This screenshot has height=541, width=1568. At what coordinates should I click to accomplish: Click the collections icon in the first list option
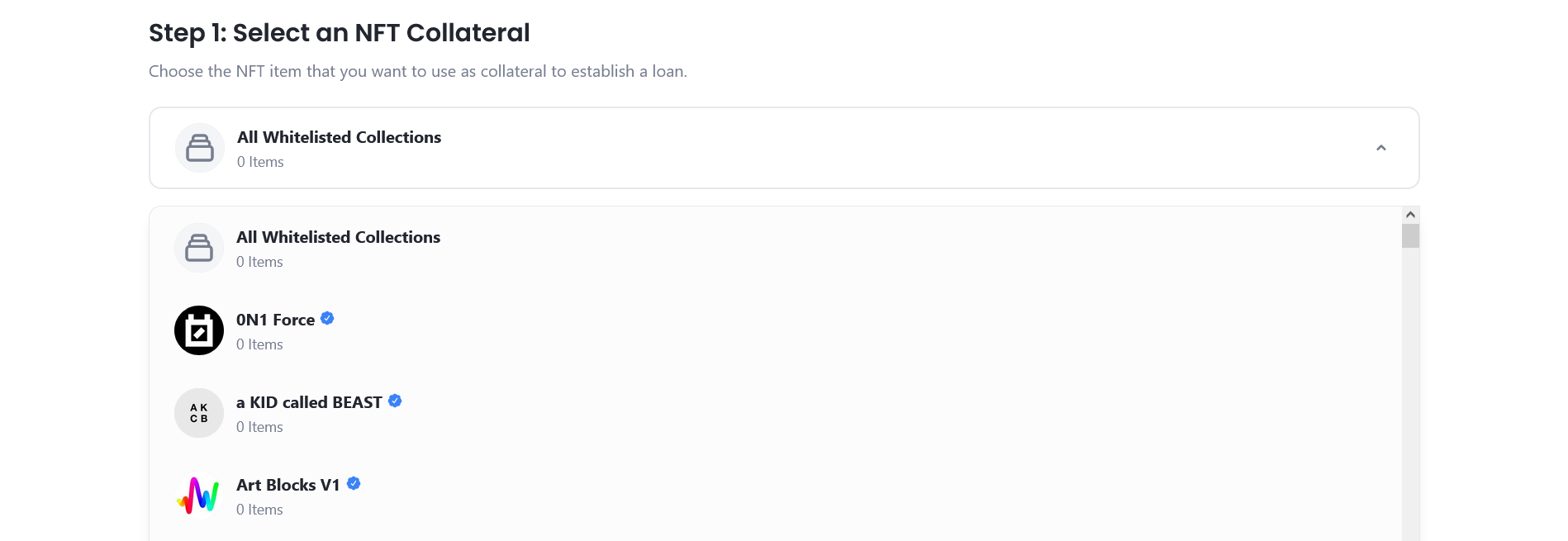click(x=199, y=248)
